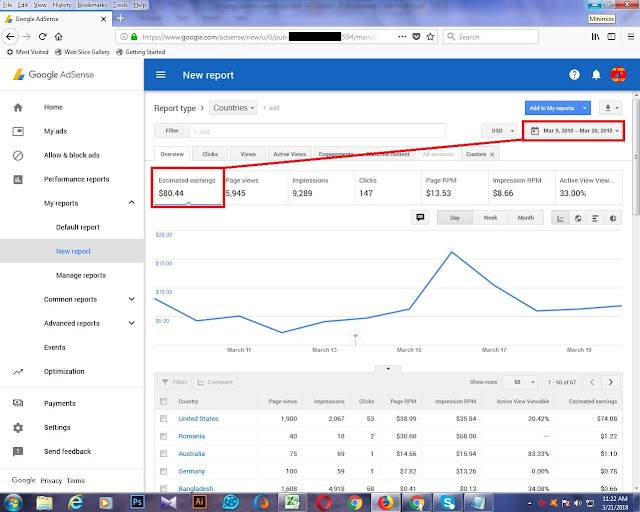
Task: Click the Settings gear icon
Action: click(x=18, y=427)
